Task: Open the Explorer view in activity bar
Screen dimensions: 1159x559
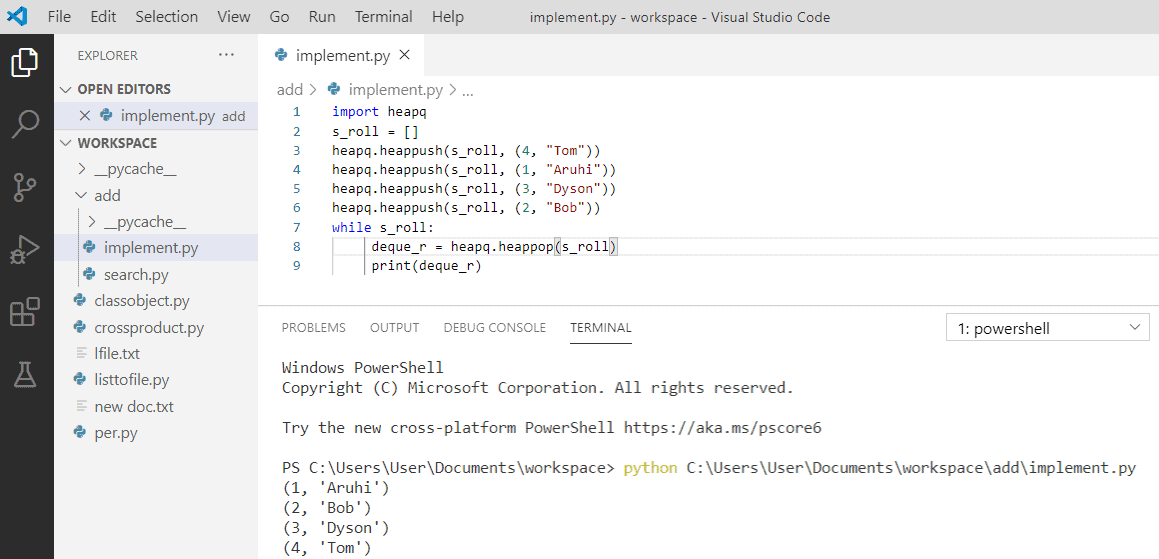Action: (x=26, y=62)
